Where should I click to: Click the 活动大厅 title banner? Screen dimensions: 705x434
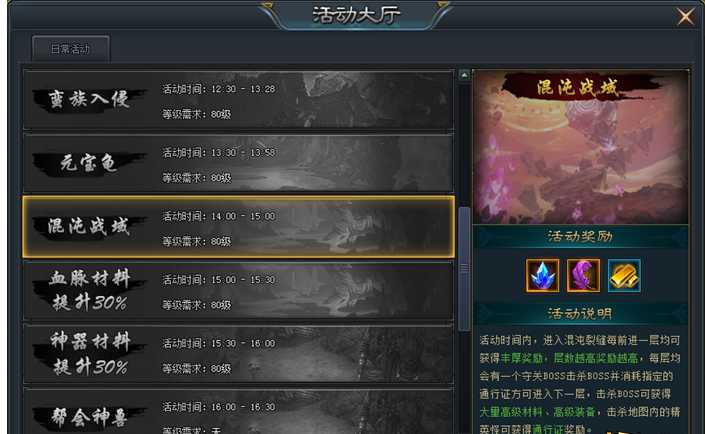pos(356,15)
